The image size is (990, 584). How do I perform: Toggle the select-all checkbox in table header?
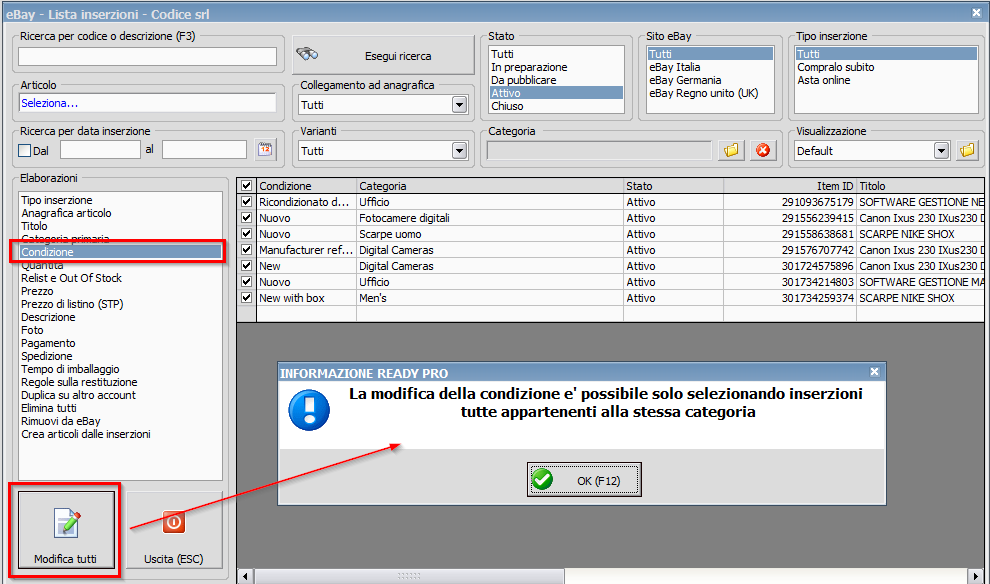click(x=246, y=186)
